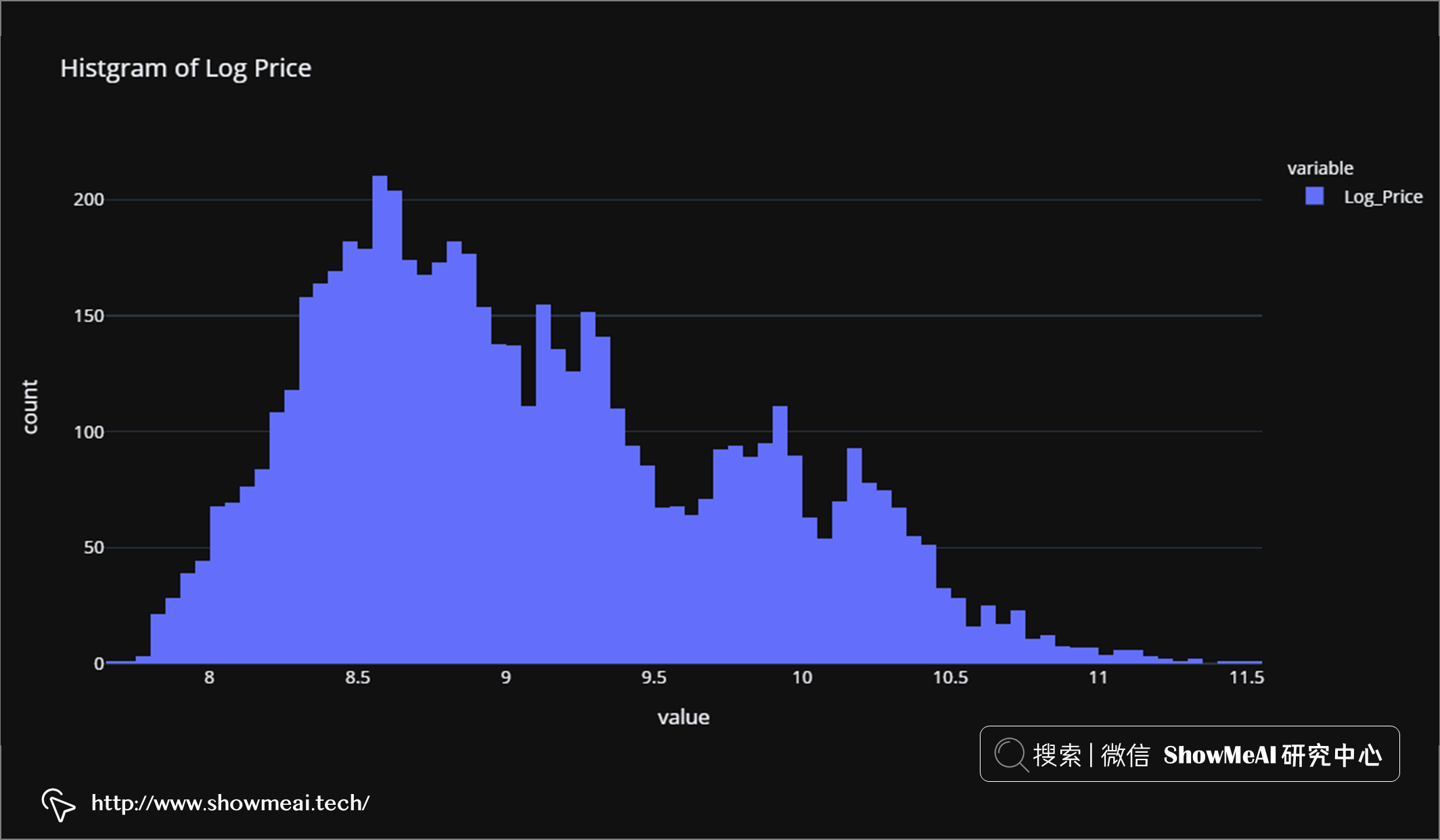Click the ShowMeAI search banner button
Screen dimensions: 1440x840
[1189, 754]
